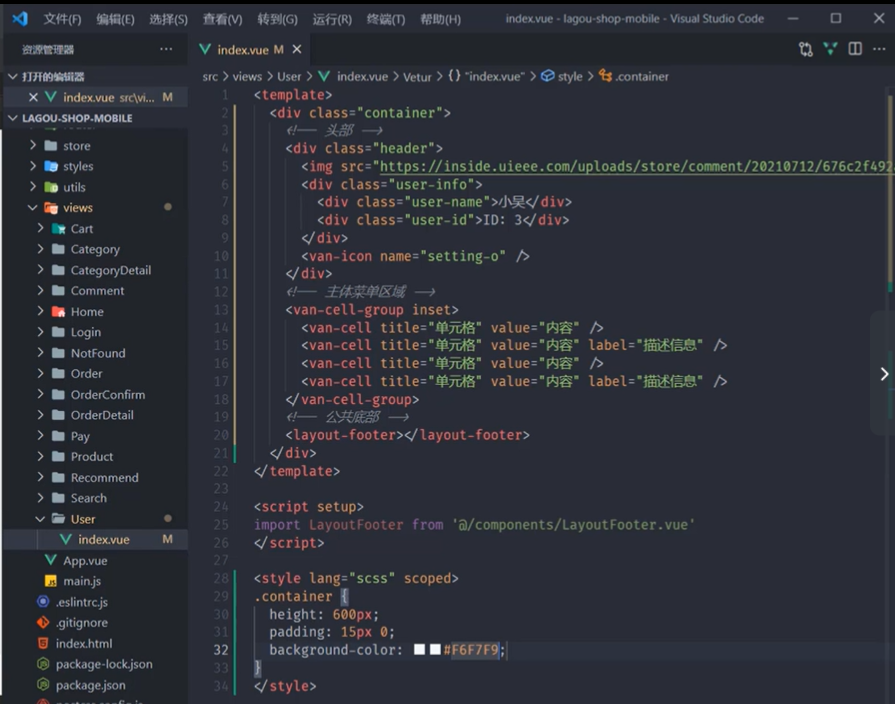
Task: Click the VS Code logo icon
Action: tap(20, 19)
